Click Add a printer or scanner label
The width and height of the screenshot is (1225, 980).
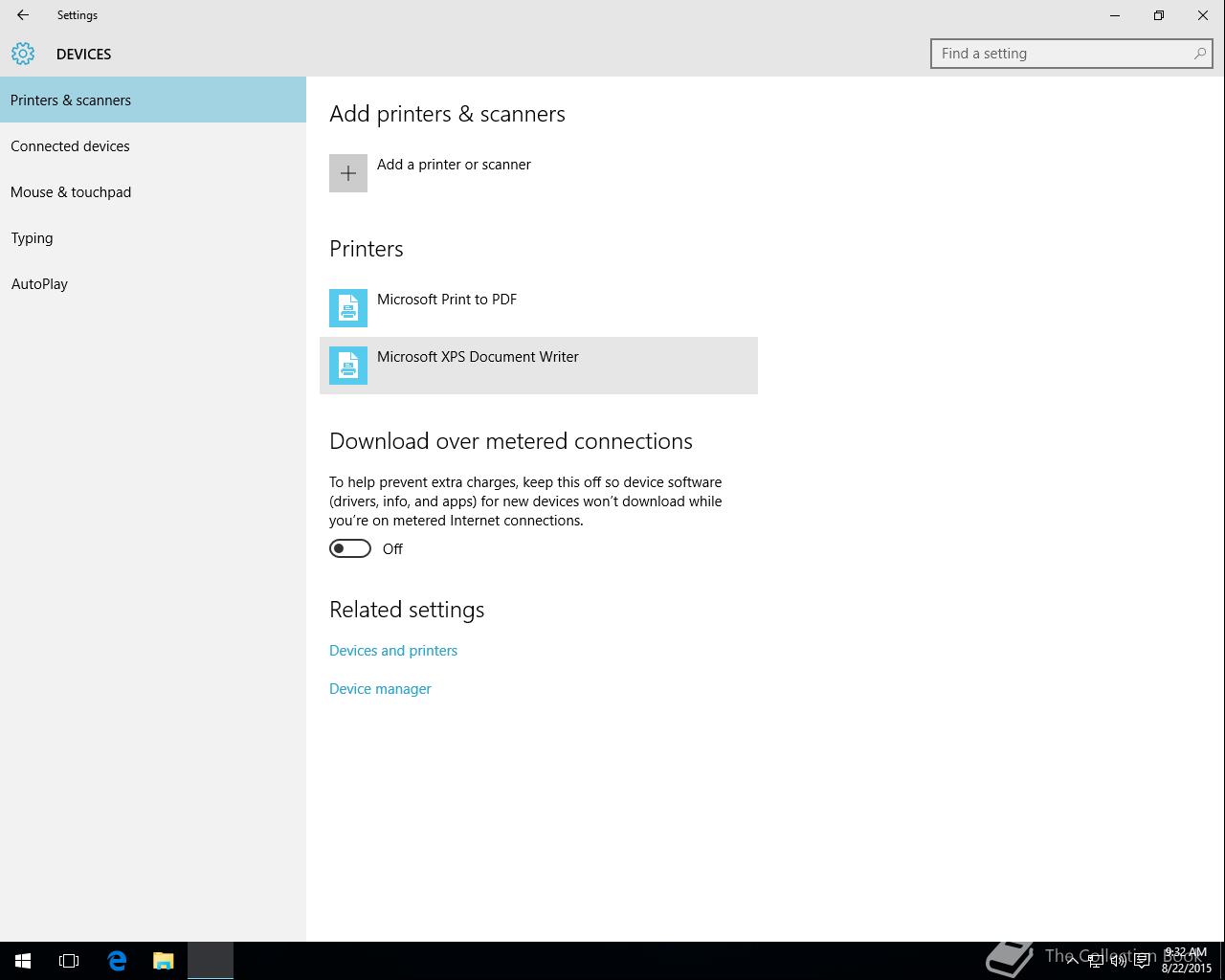point(454,165)
